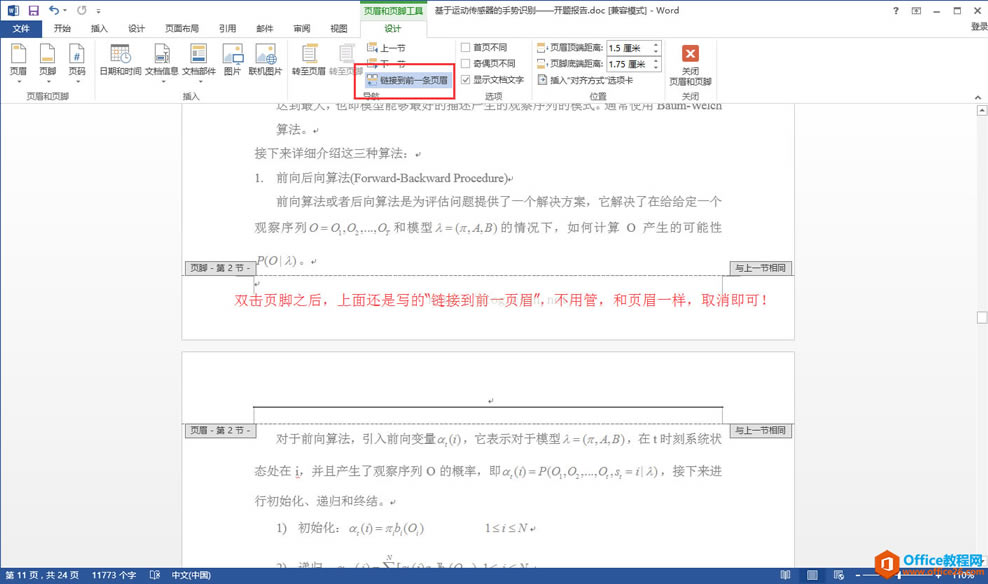
Task: Click the proofing icon in status bar
Action: (154, 575)
